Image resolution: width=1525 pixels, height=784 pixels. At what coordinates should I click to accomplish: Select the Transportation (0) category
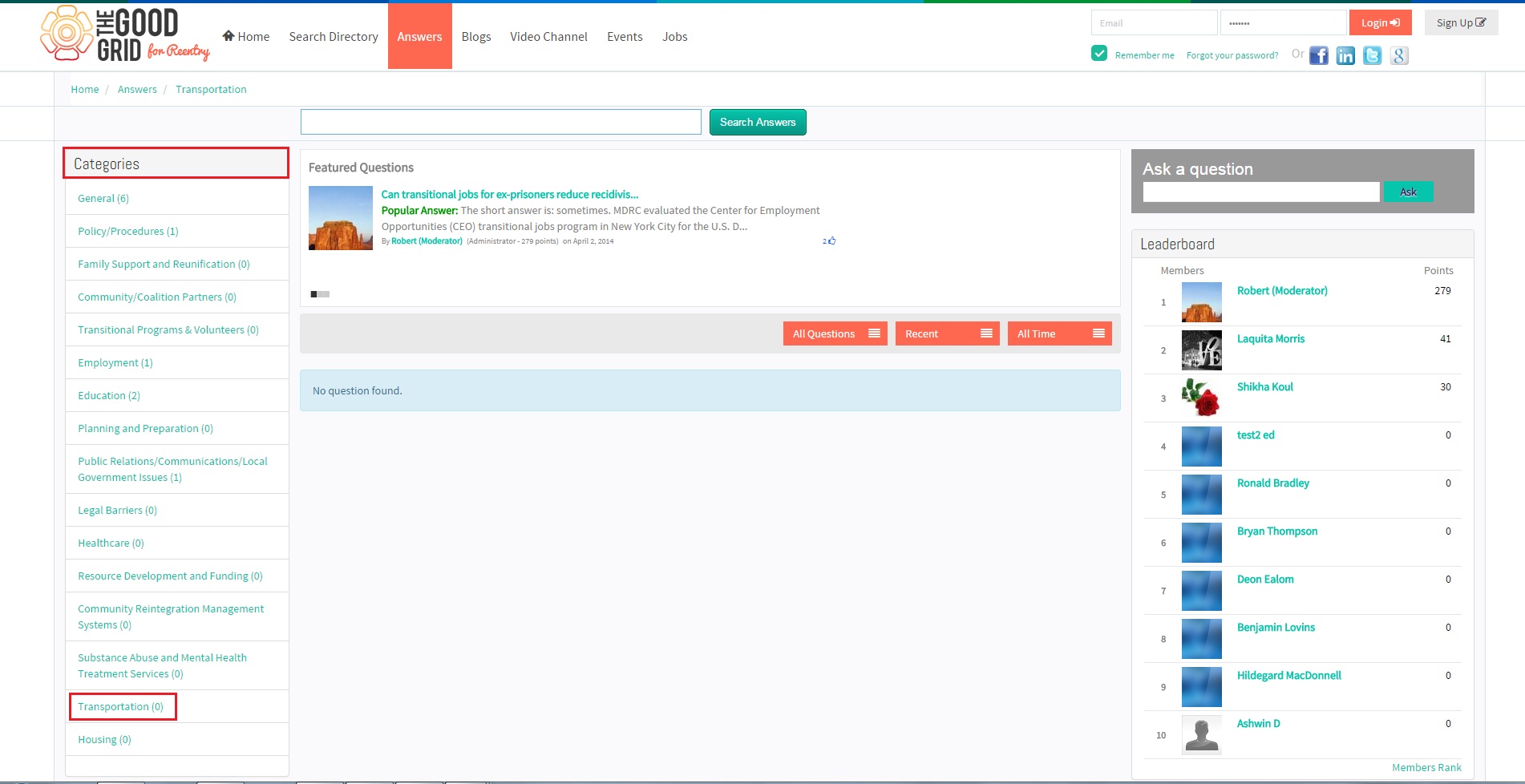(x=120, y=706)
